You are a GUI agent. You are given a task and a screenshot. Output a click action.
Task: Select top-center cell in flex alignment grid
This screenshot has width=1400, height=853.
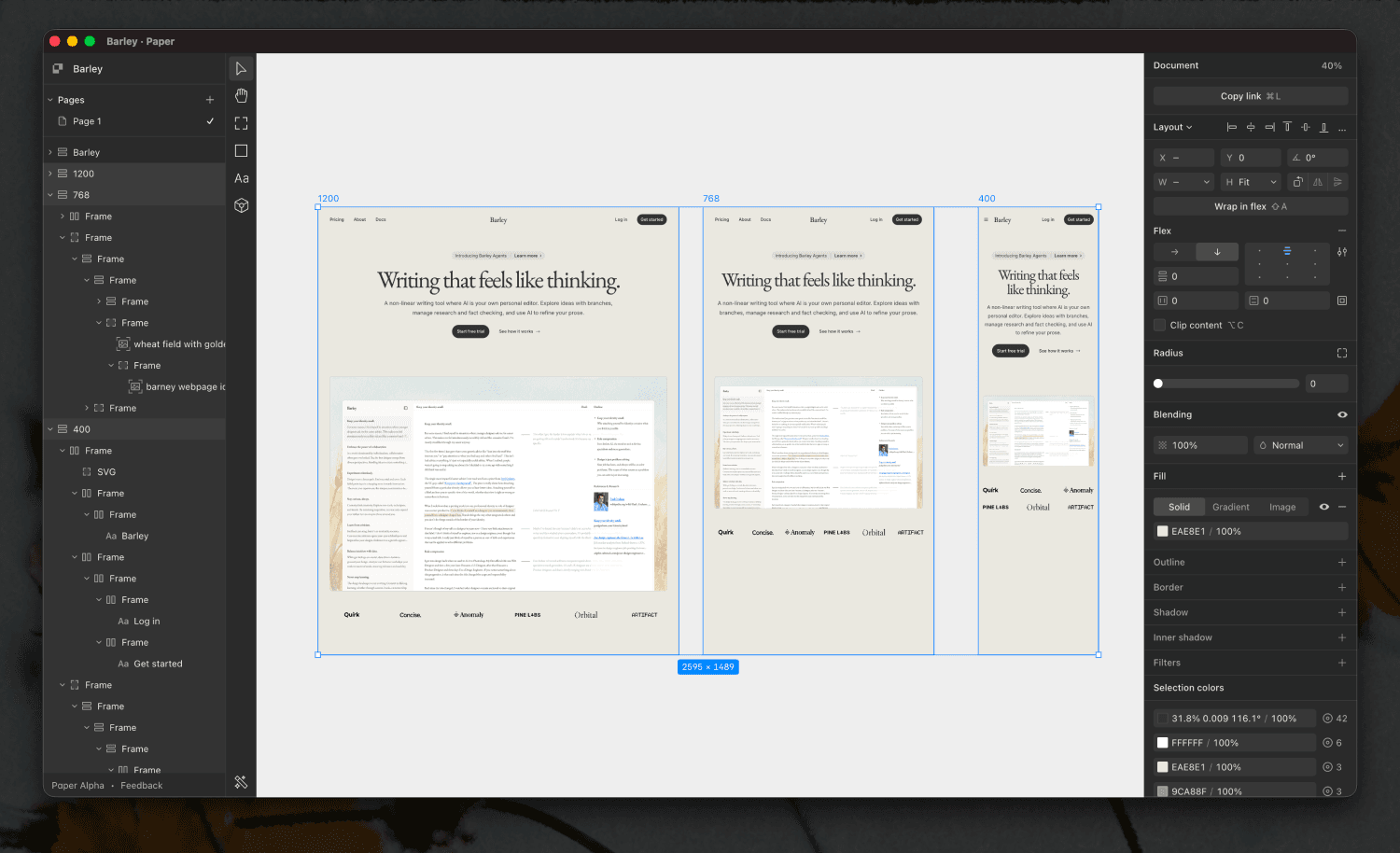coord(1287,251)
